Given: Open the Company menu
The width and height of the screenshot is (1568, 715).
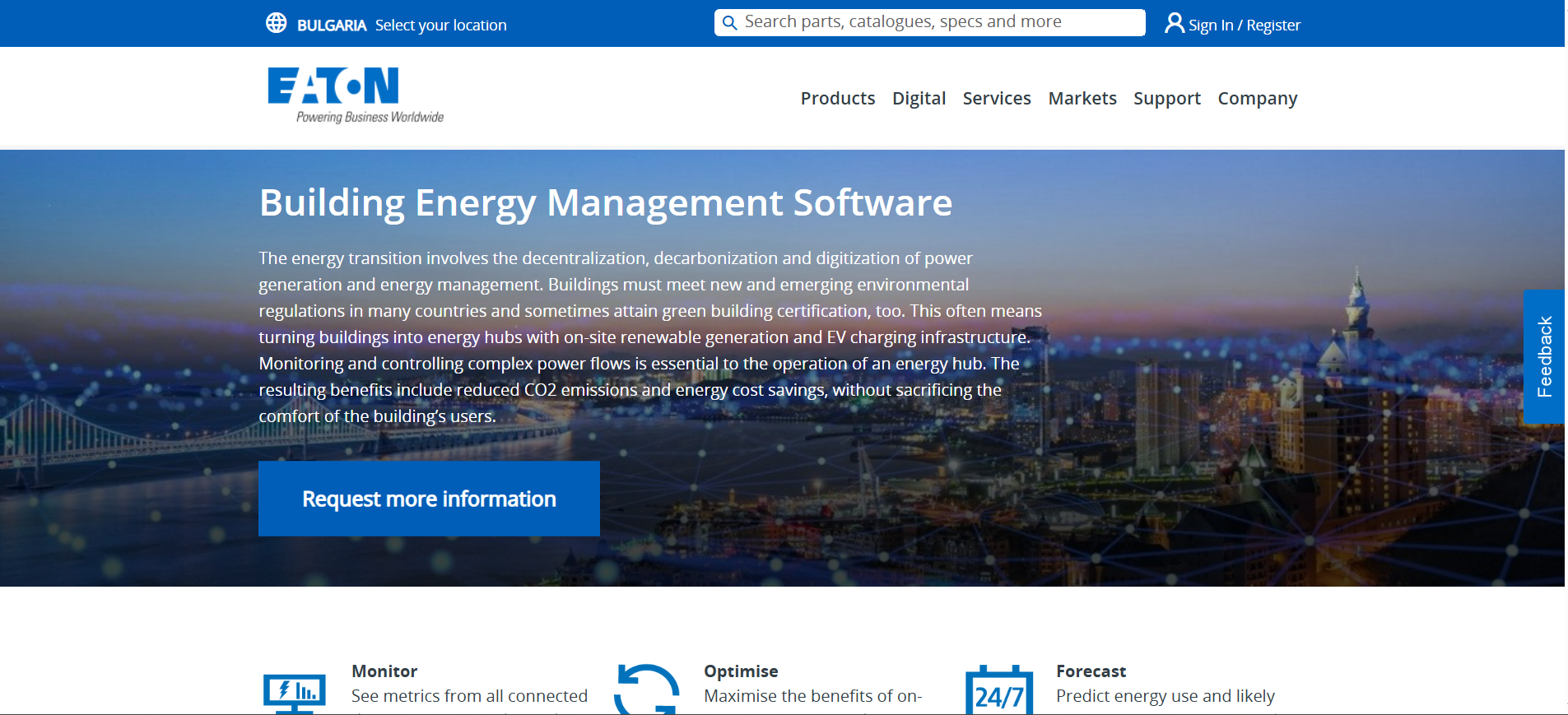Looking at the screenshot, I should tap(1258, 99).
